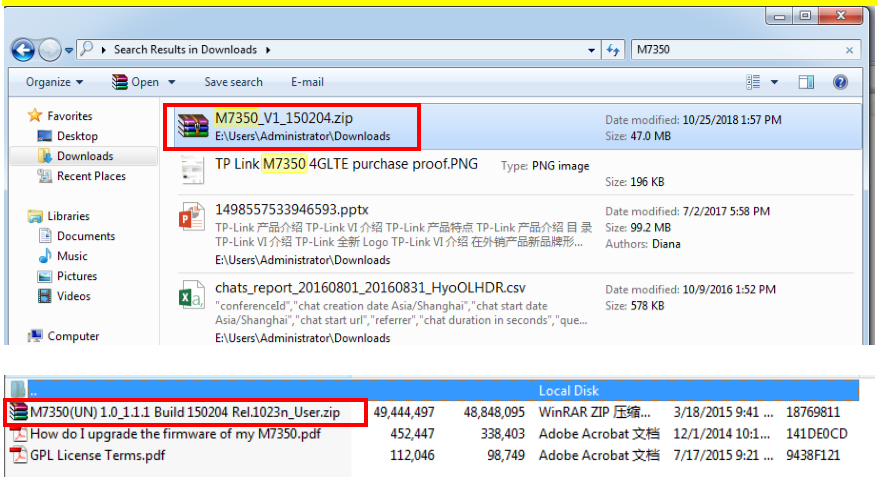881x484 pixels.
Task: Select Downloads in the navigation pane
Action: [85, 156]
